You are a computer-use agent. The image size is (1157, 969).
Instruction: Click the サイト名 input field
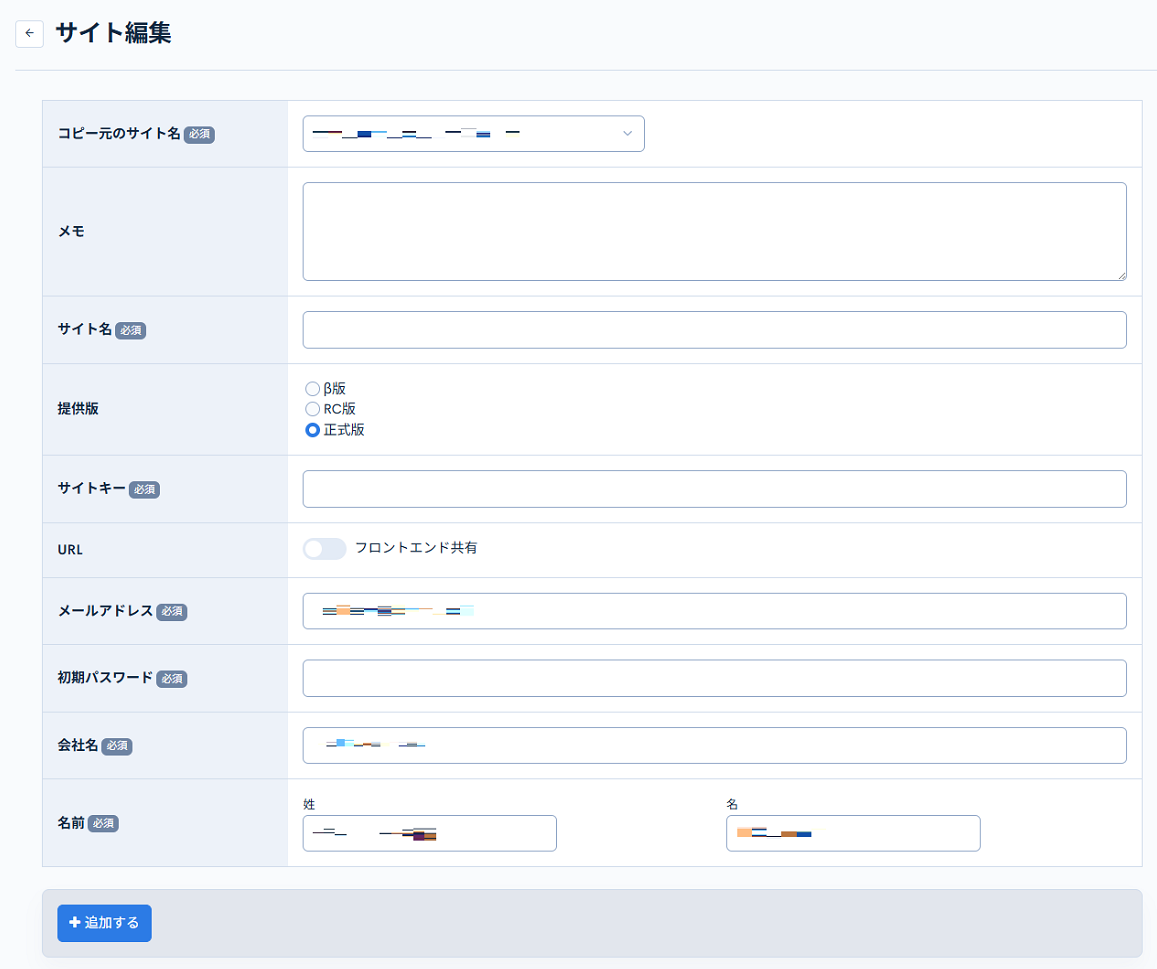click(x=714, y=329)
